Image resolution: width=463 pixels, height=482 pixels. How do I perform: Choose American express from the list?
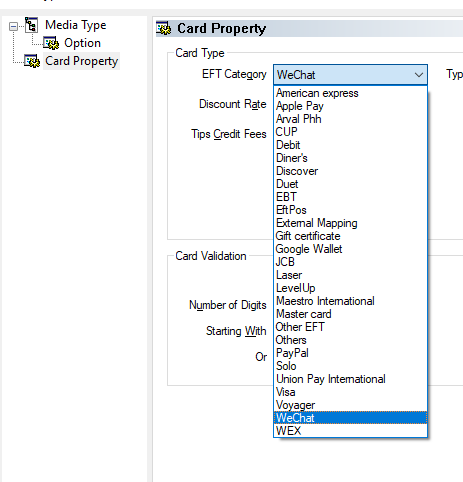(350, 93)
